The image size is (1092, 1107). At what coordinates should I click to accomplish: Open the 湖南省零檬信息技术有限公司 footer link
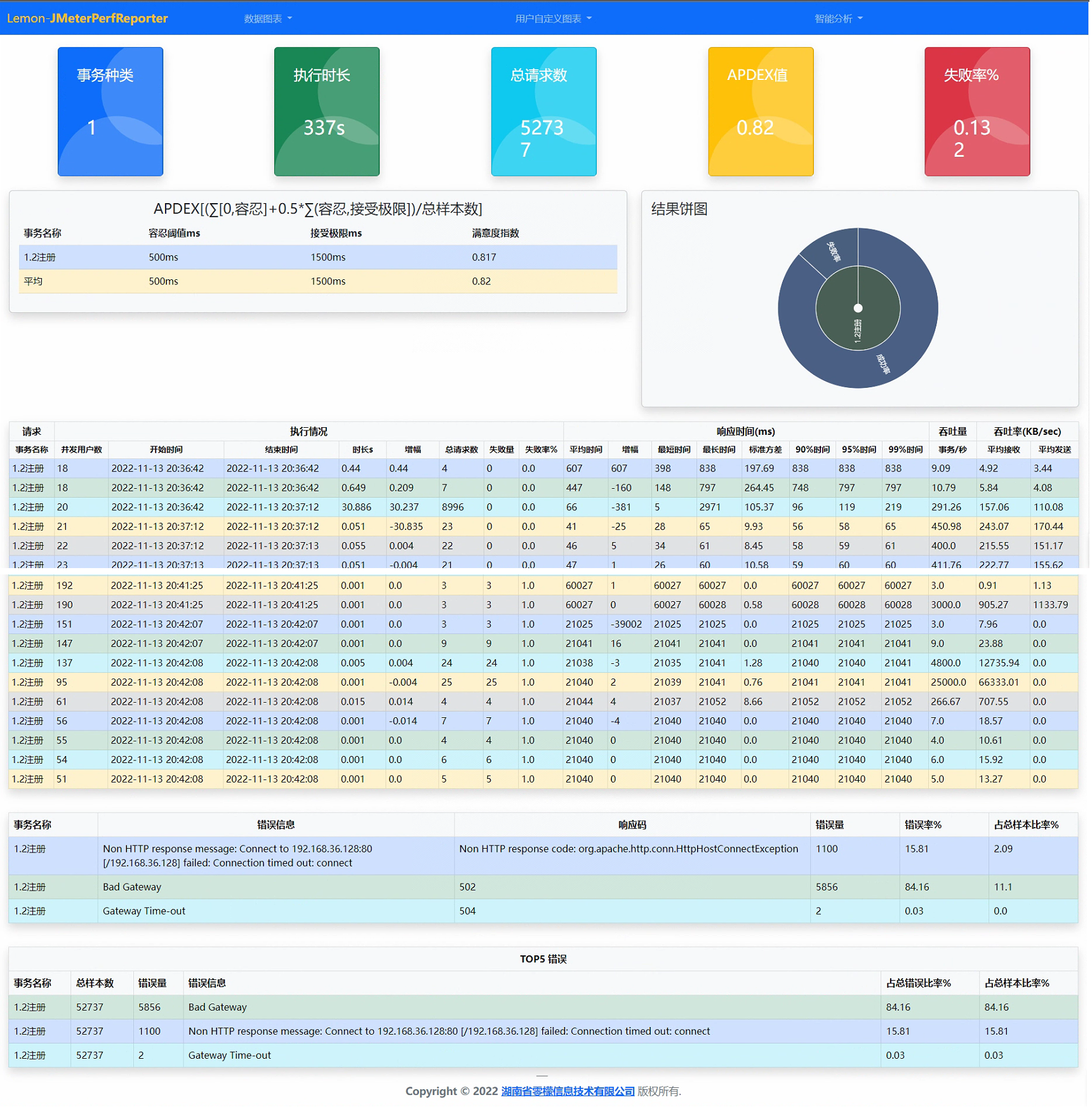(568, 1091)
